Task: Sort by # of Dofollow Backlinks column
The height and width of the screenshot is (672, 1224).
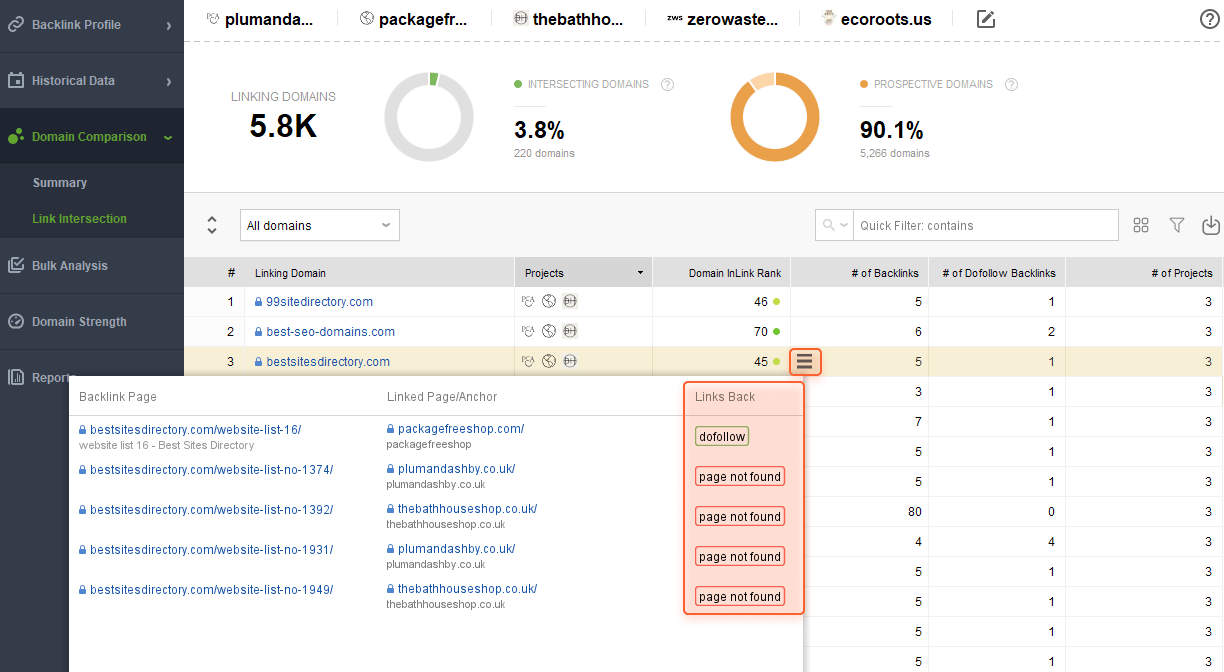Action: click(999, 273)
